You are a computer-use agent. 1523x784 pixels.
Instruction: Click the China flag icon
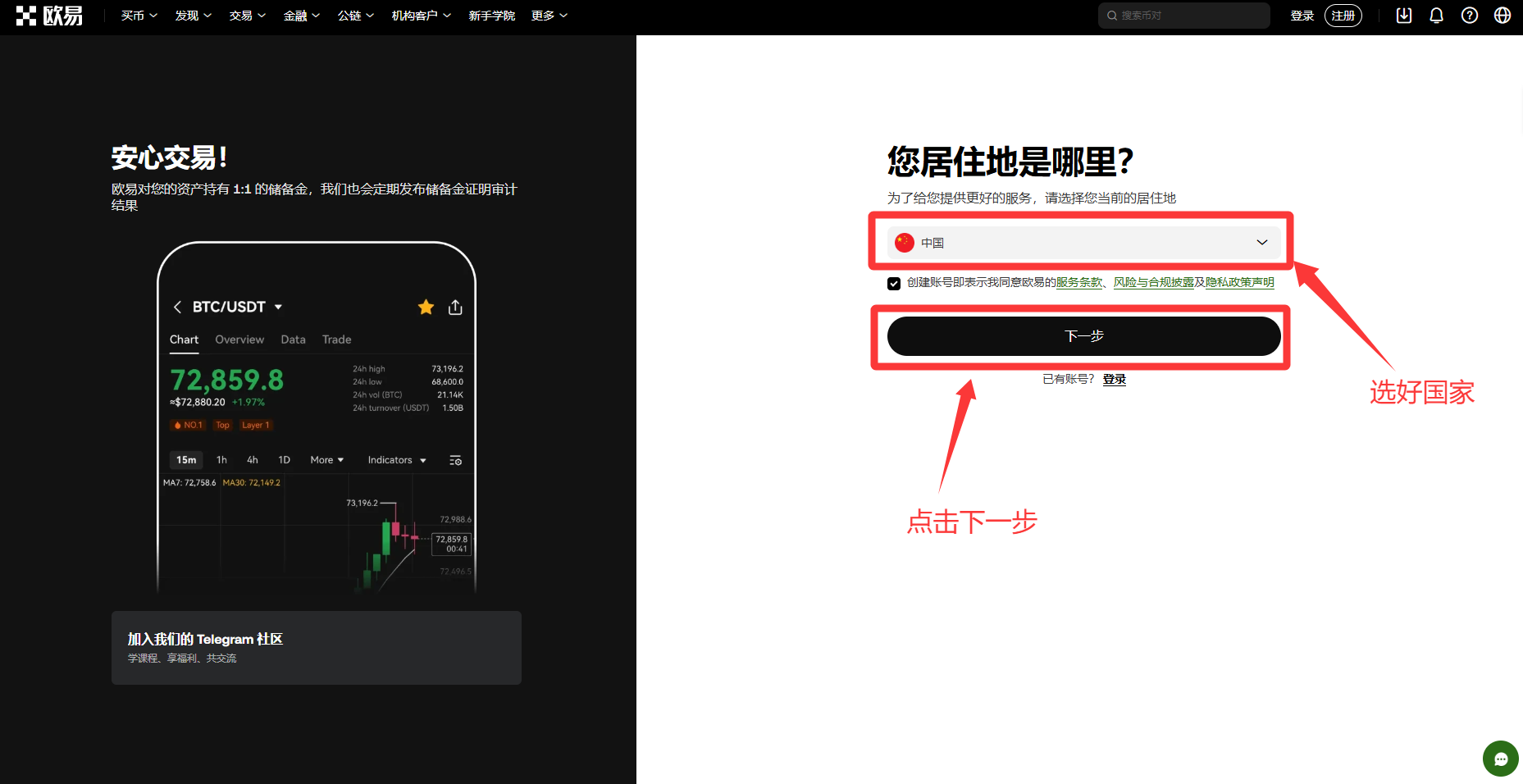coord(905,243)
